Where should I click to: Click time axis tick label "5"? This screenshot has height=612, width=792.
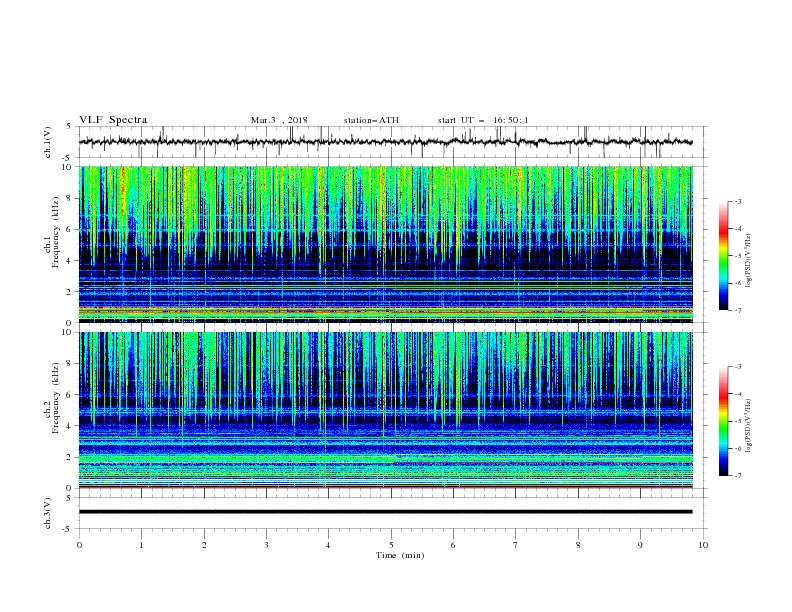391,545
